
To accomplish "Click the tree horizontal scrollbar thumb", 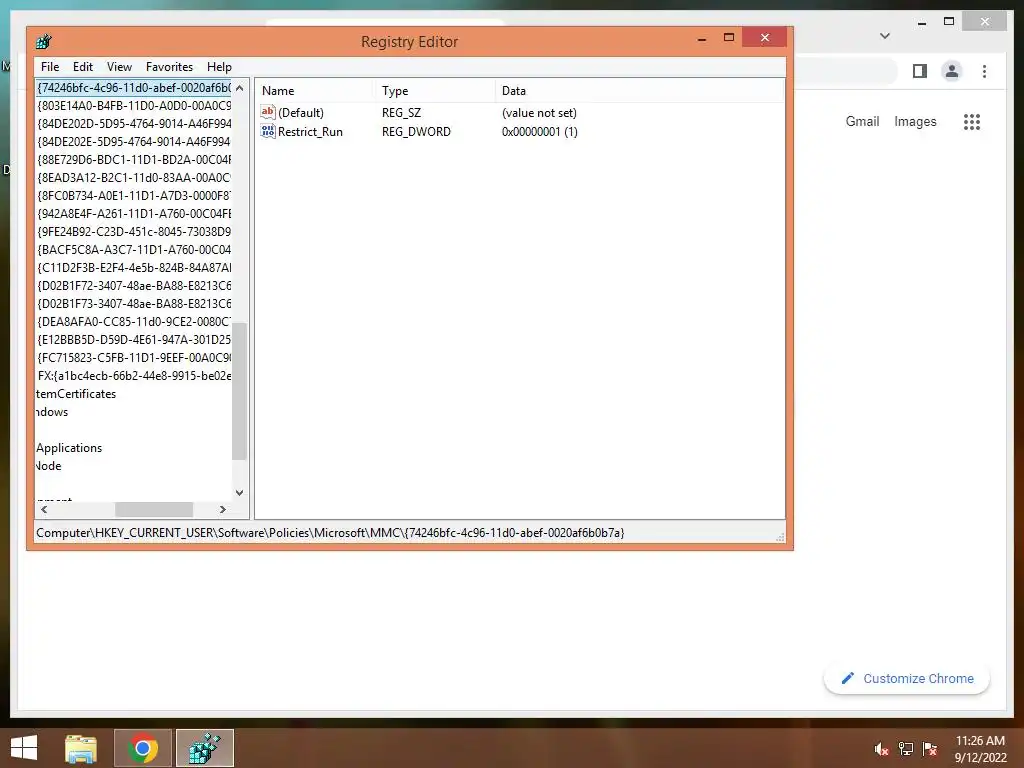I will click(x=154, y=509).
